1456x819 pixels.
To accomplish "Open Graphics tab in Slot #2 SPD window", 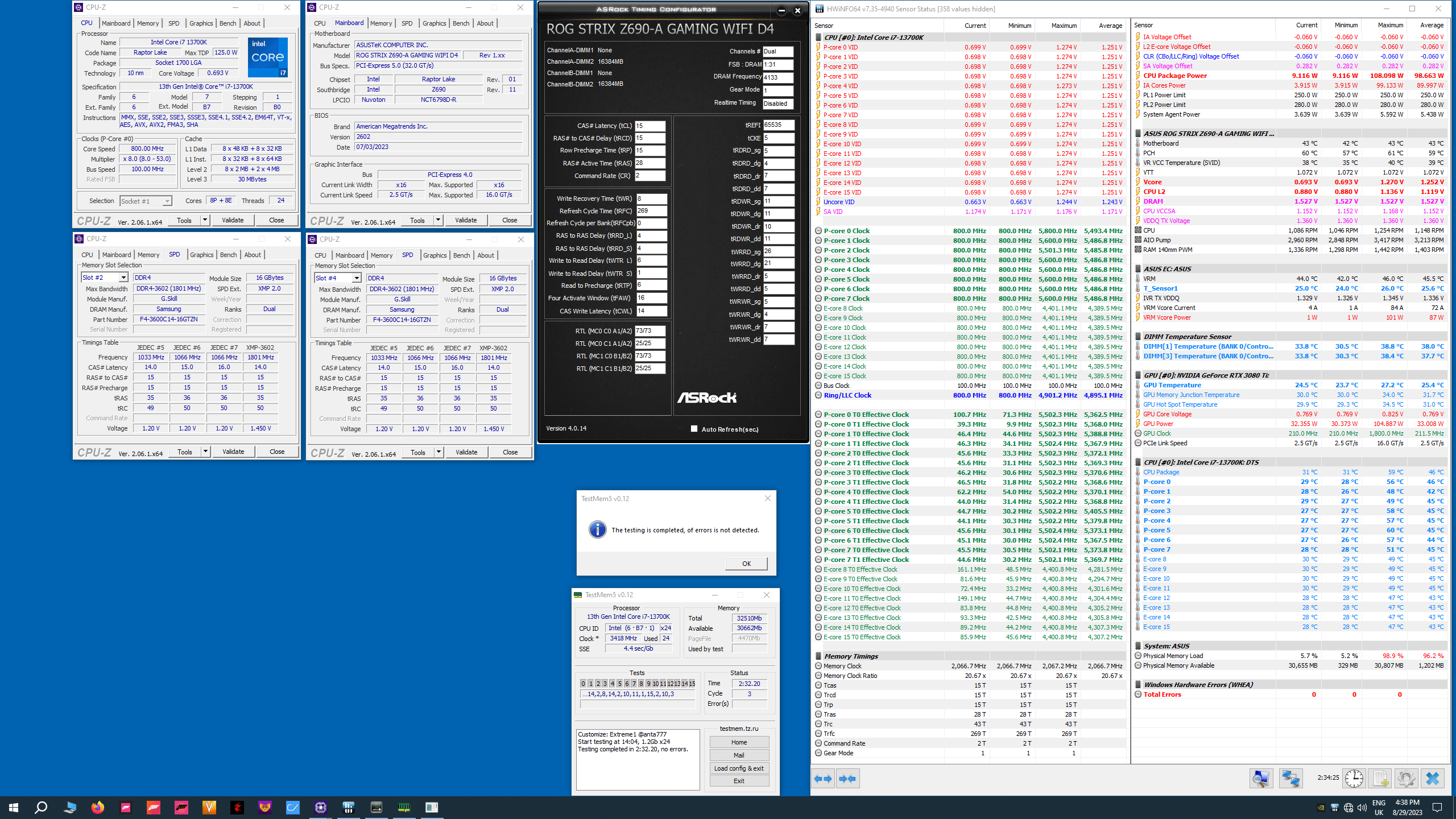I will tap(202, 255).
